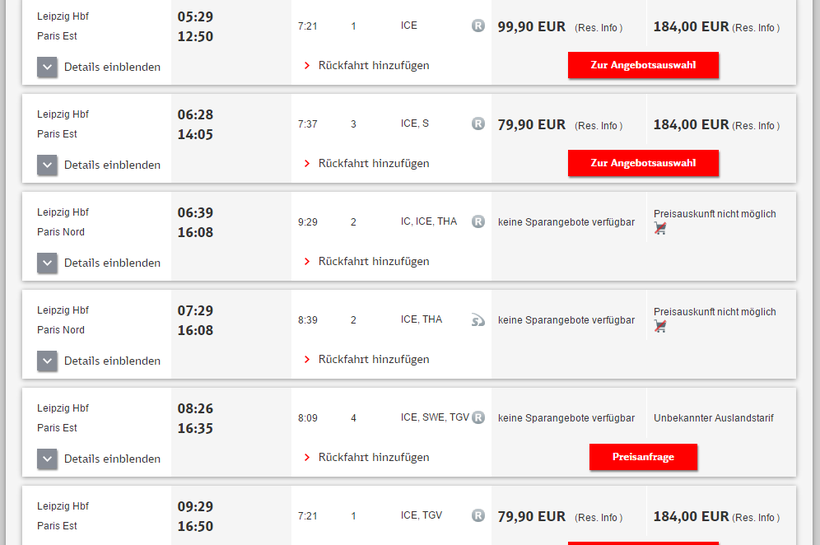Open Res. Info next to 99,90 EUR
Screen dimensions: 820x545
pyautogui.click(x=598, y=28)
